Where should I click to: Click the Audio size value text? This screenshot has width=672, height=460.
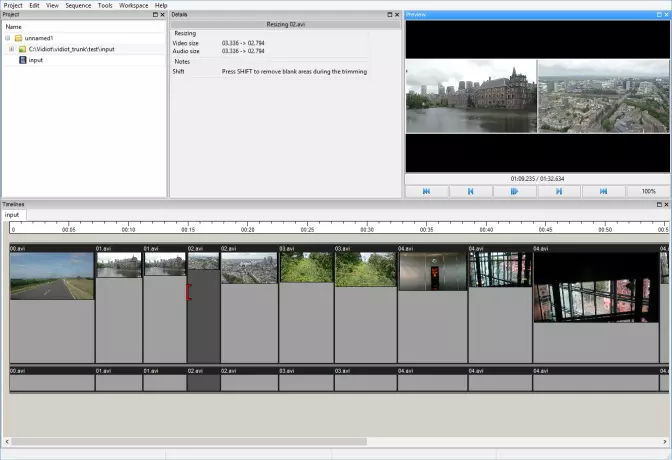243,51
